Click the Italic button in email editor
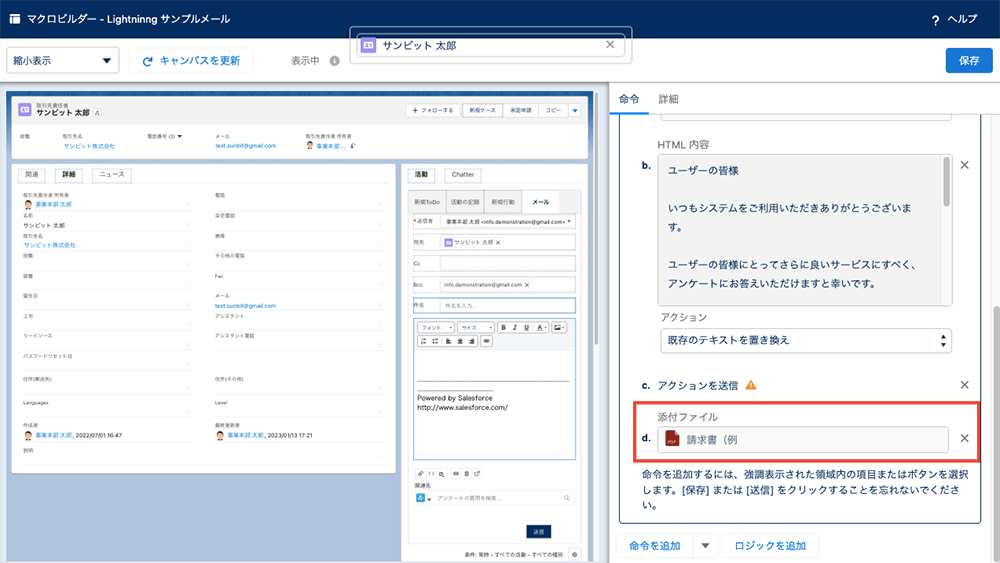 [x=515, y=327]
